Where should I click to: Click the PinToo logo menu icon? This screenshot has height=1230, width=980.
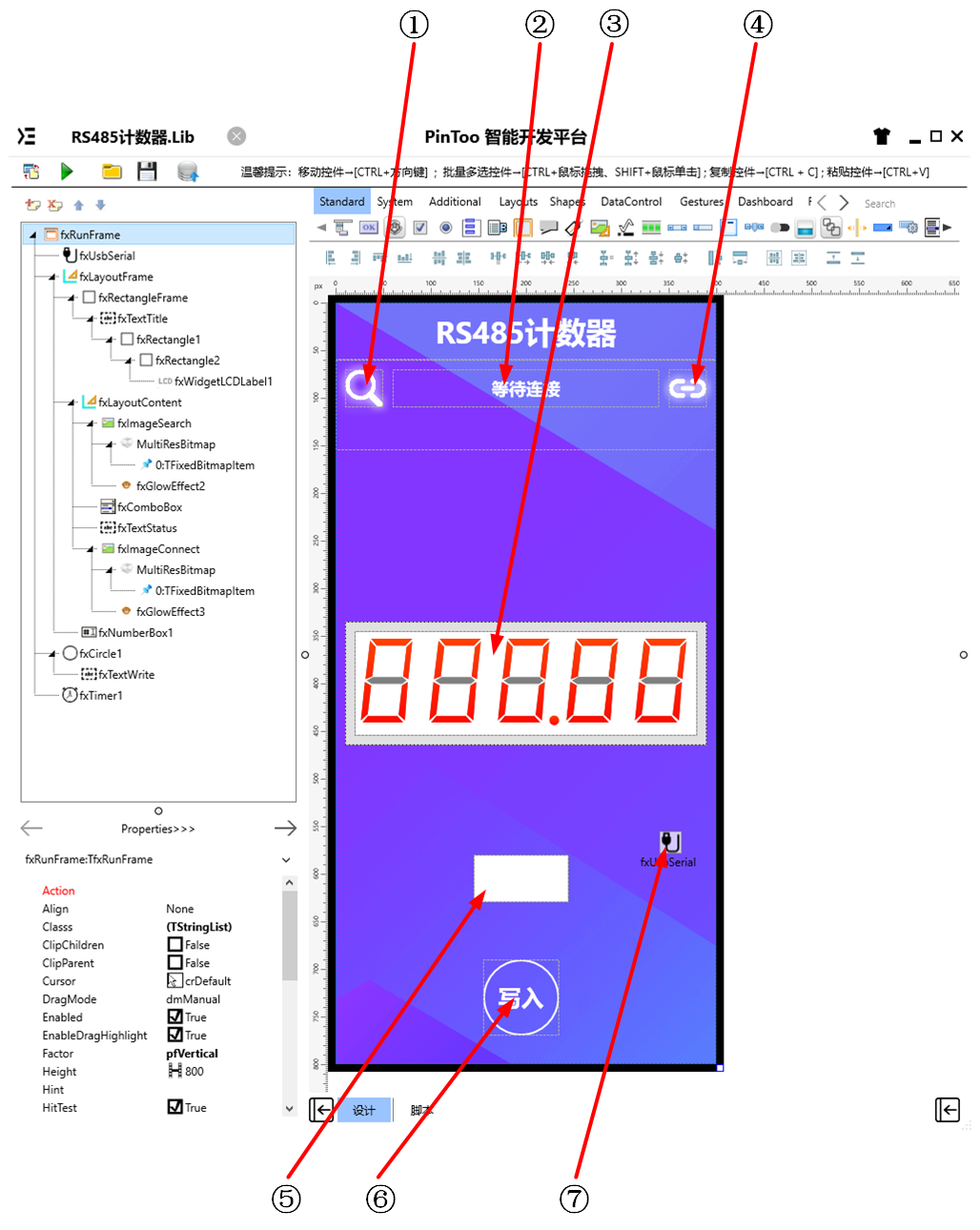[27, 136]
